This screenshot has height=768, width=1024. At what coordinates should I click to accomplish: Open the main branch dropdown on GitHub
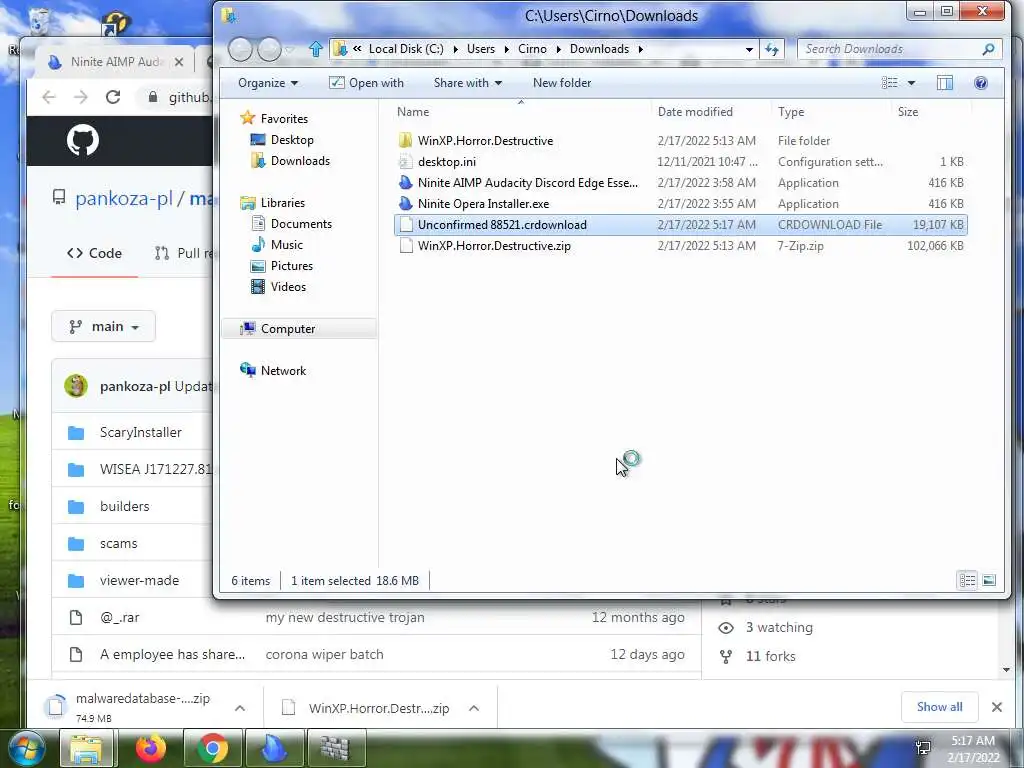point(103,327)
